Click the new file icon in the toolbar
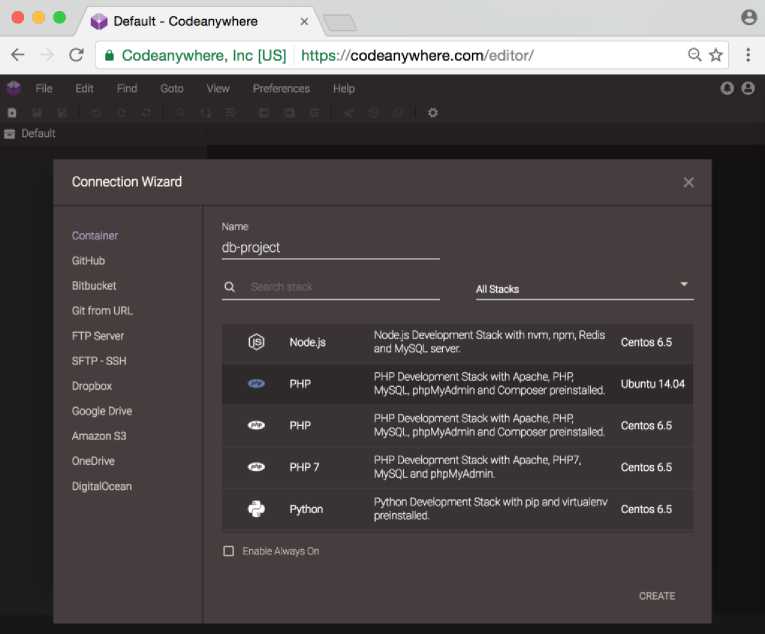Screen dimensions: 765x634 click(x=13, y=113)
